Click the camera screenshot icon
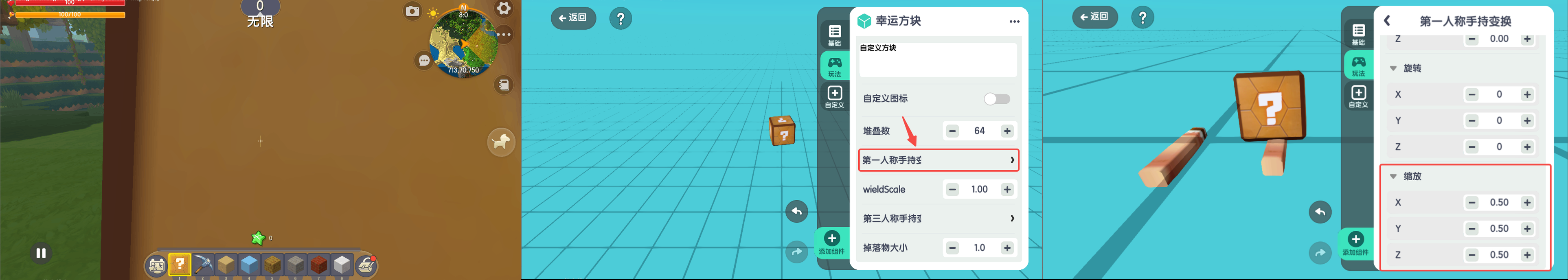 [x=412, y=11]
